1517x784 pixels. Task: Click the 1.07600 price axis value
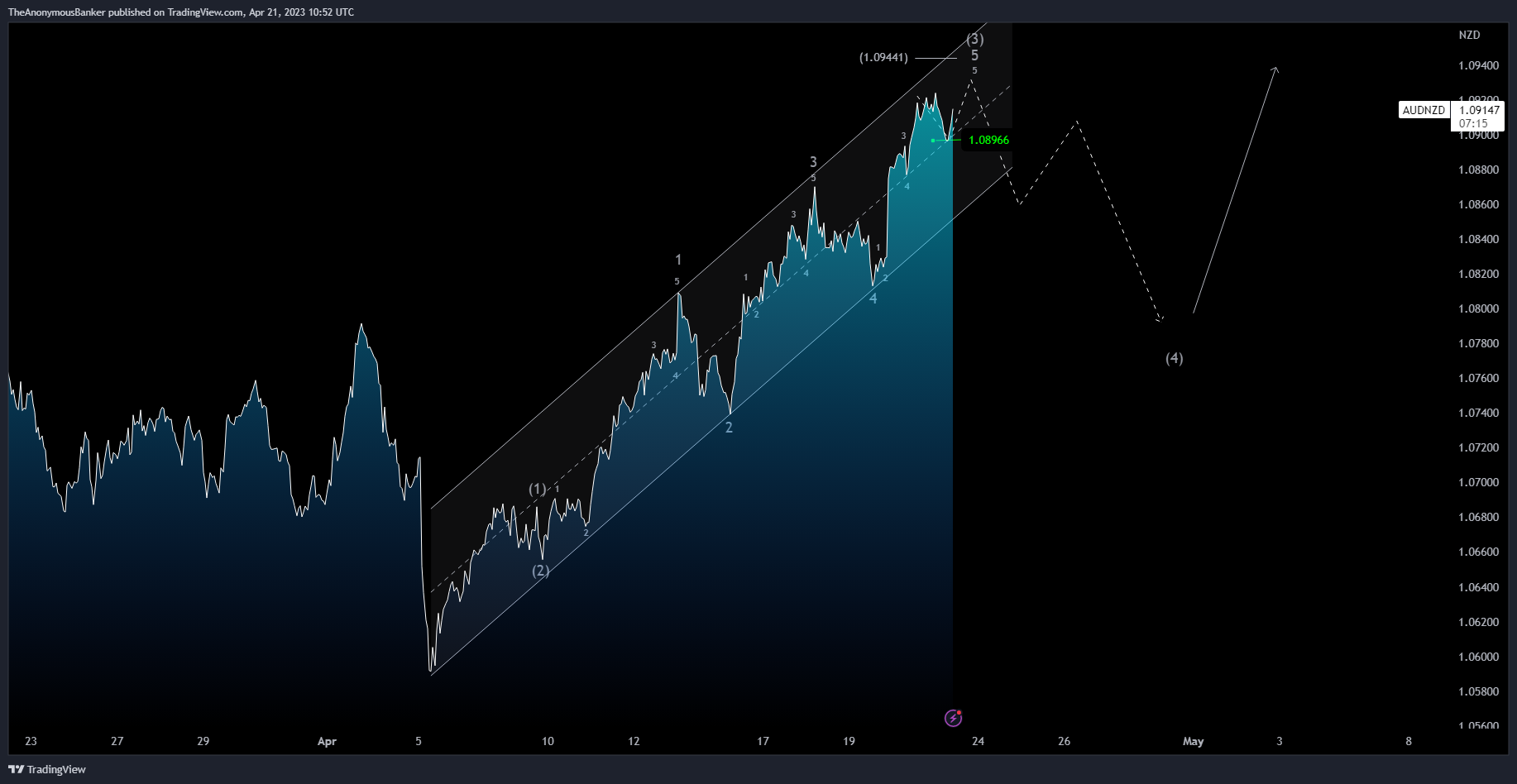pyautogui.click(x=1478, y=378)
